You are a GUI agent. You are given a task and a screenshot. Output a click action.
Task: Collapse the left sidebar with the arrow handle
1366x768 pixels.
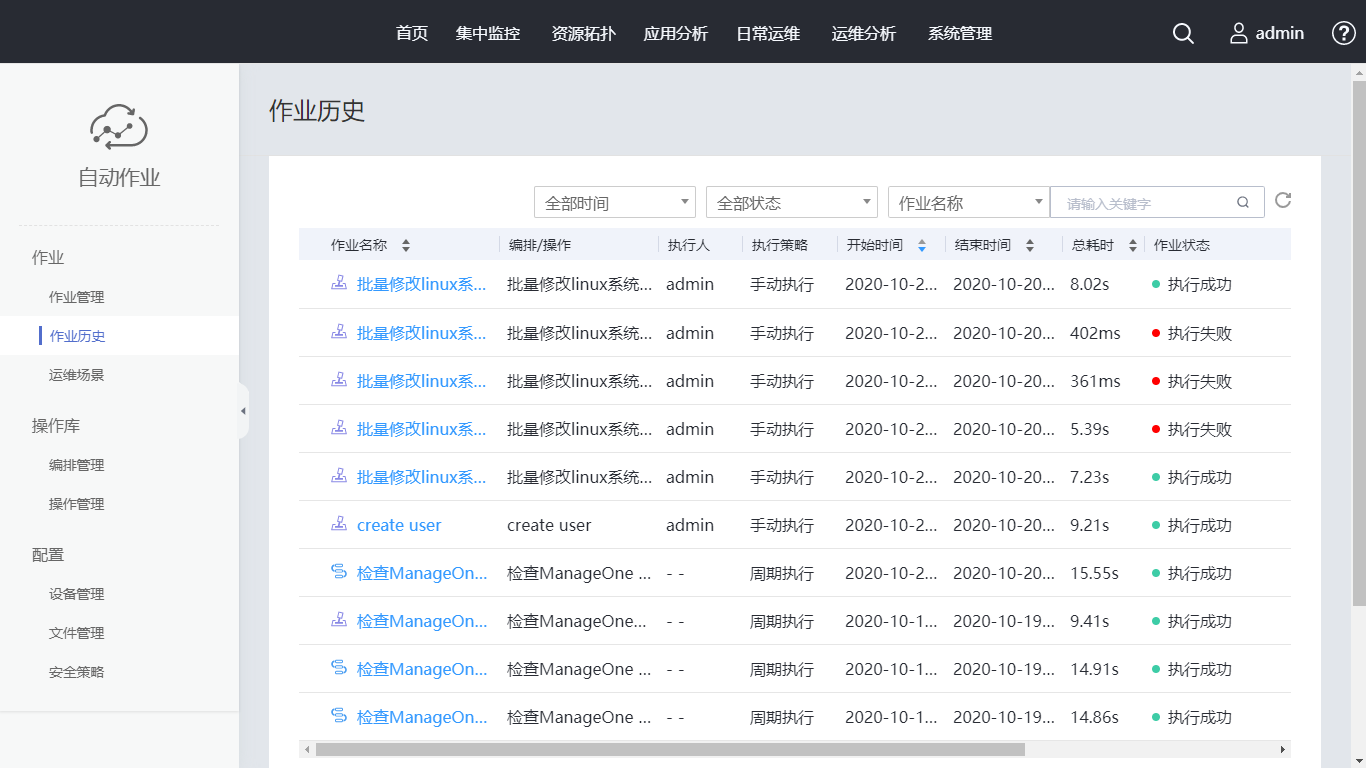pos(243,411)
